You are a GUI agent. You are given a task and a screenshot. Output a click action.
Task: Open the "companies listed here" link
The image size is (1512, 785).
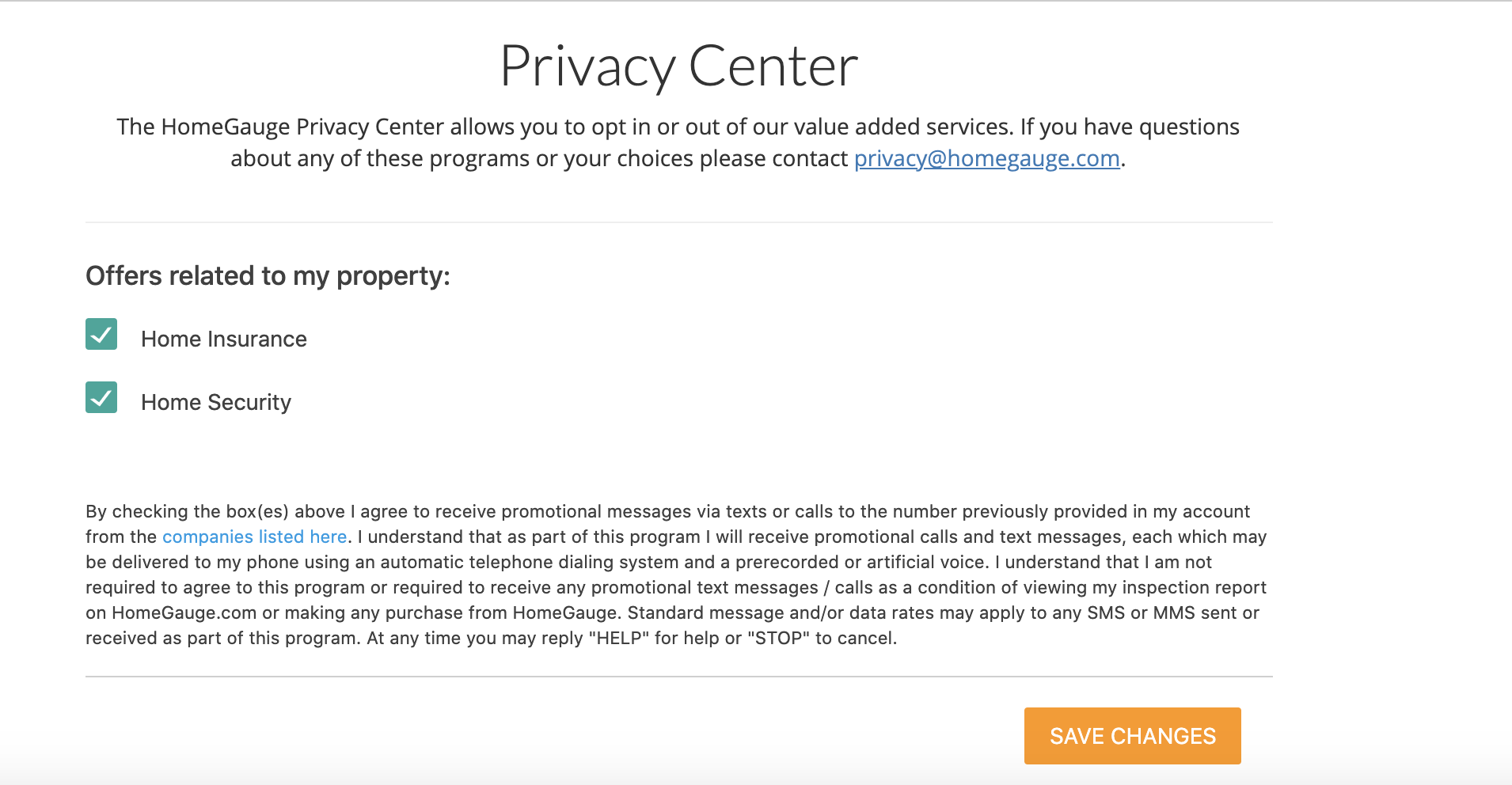click(254, 537)
